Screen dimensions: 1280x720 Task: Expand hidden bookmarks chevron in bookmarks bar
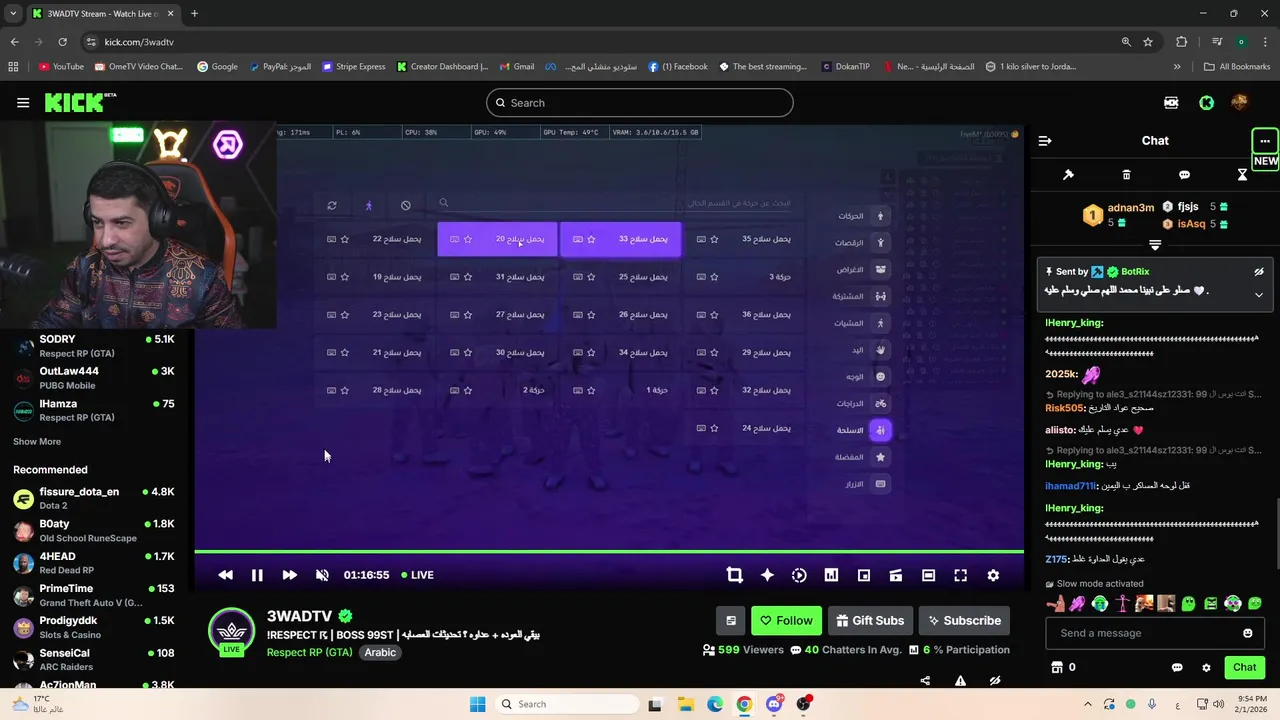click(x=1177, y=67)
